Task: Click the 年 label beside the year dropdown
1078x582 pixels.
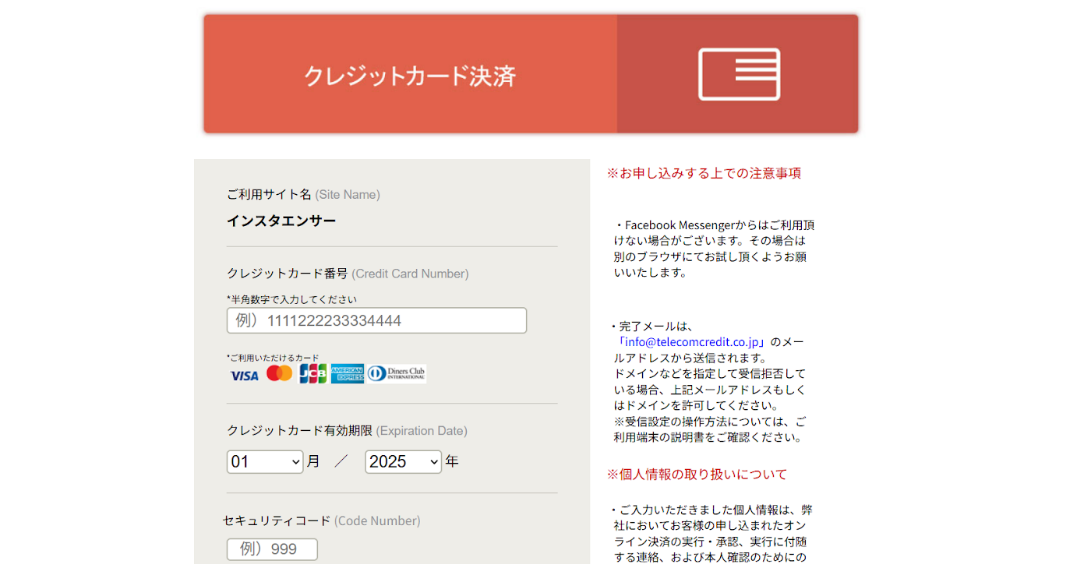Action: tap(451, 462)
